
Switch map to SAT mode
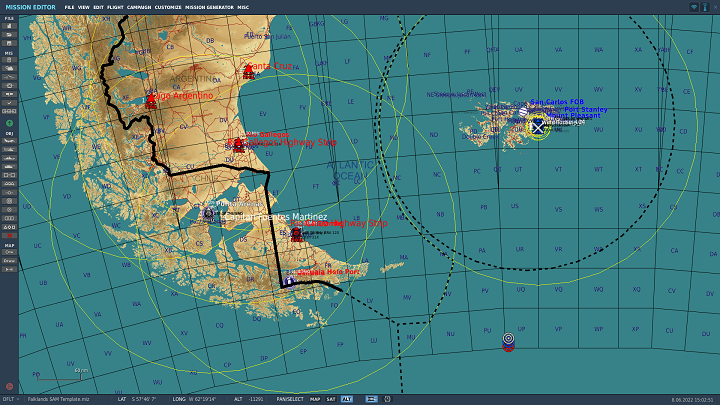pyautogui.click(x=331, y=399)
